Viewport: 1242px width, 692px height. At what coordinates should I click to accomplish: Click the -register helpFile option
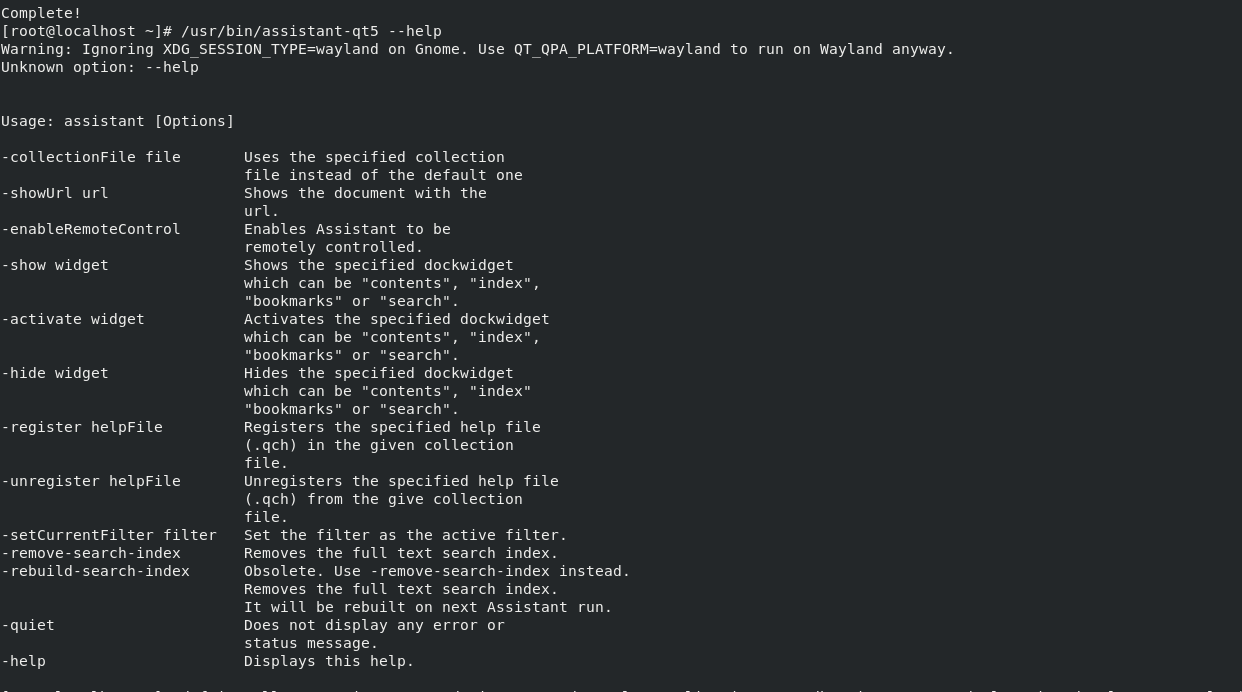coord(82,427)
